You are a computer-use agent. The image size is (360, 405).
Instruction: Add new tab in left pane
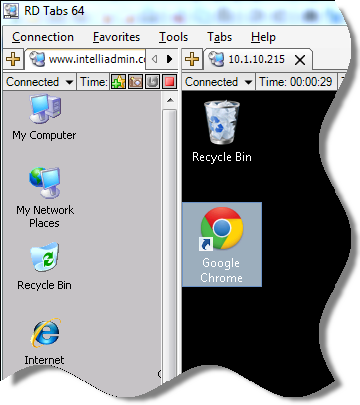point(13,59)
